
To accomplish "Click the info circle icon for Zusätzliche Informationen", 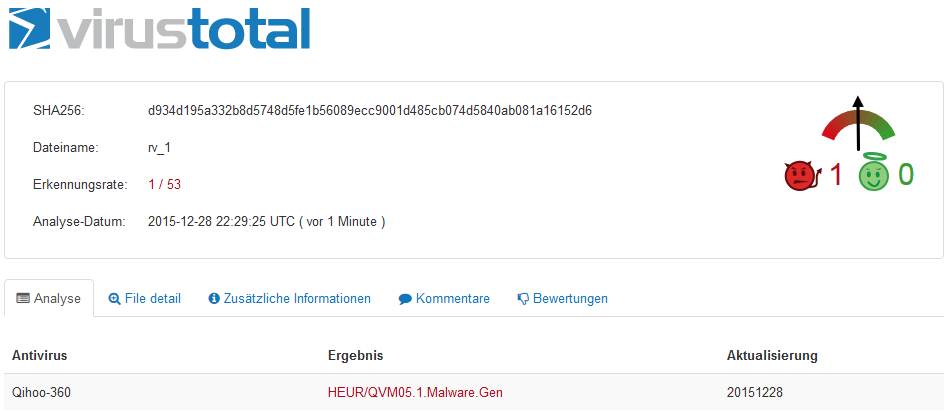I will [x=213, y=299].
